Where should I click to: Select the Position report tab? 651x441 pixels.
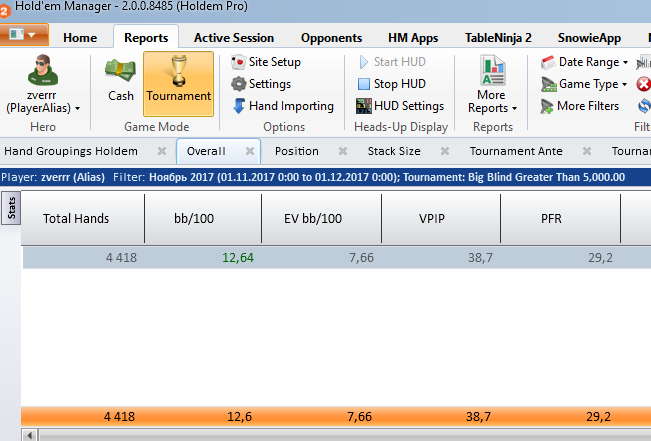[297, 151]
